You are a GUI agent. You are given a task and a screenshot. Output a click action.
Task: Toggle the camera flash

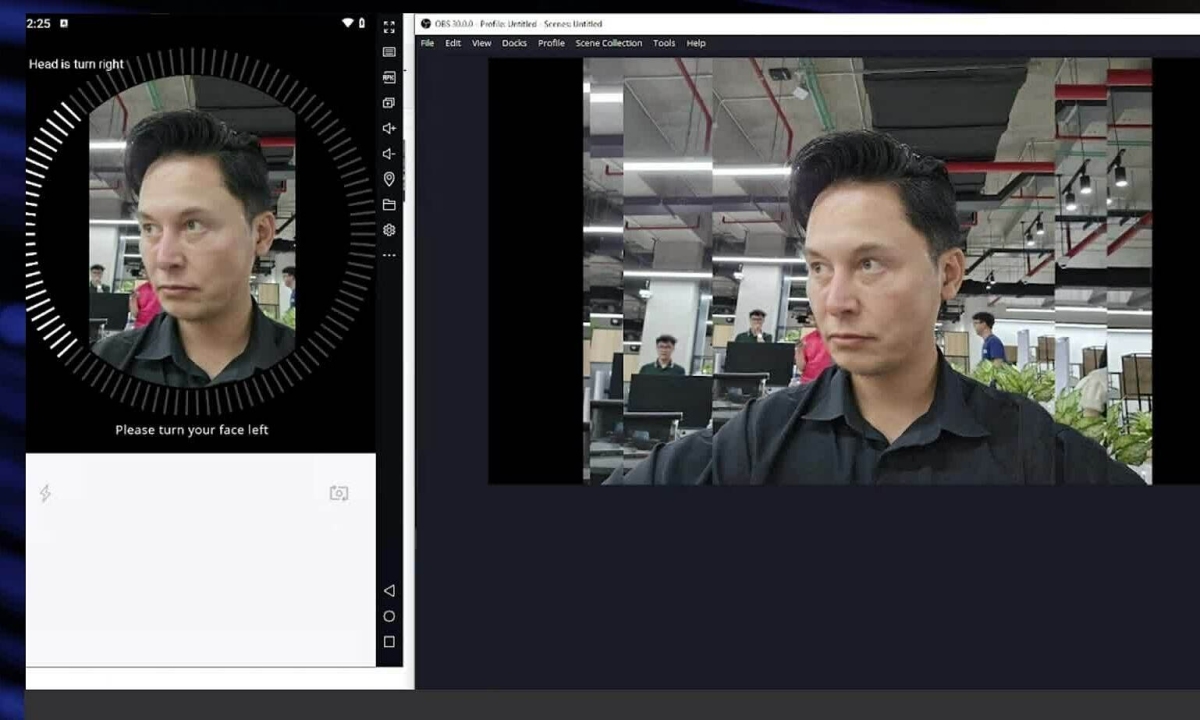(x=45, y=493)
